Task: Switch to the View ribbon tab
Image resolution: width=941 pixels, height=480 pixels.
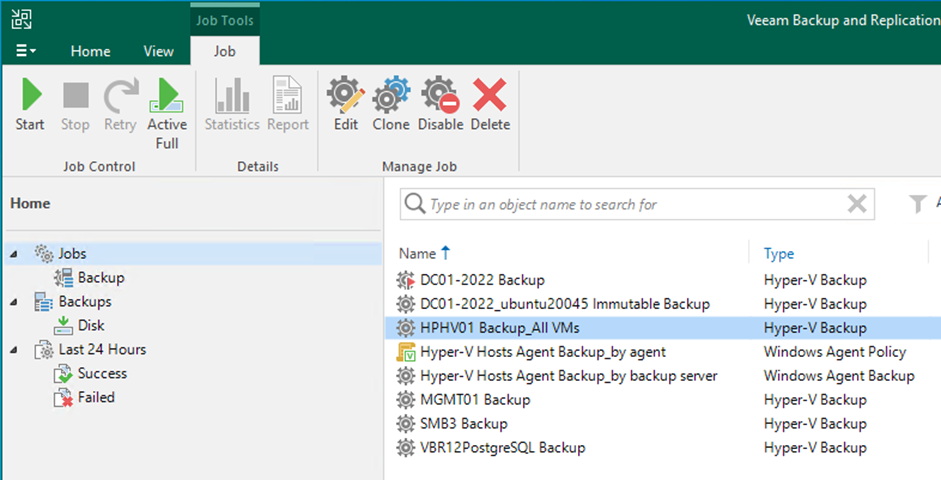Action: (x=158, y=52)
